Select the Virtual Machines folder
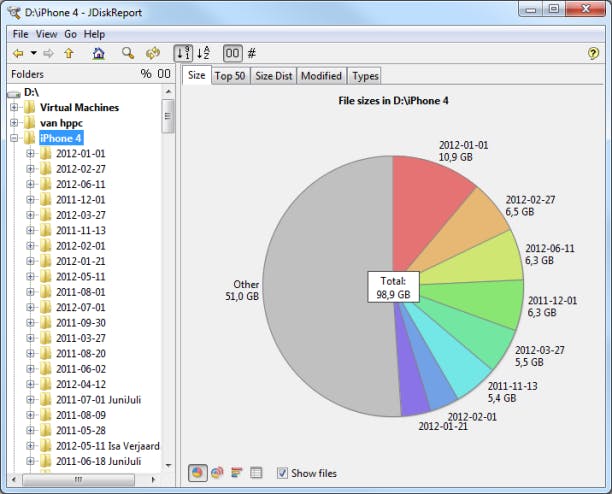612x494 pixels. [79, 107]
